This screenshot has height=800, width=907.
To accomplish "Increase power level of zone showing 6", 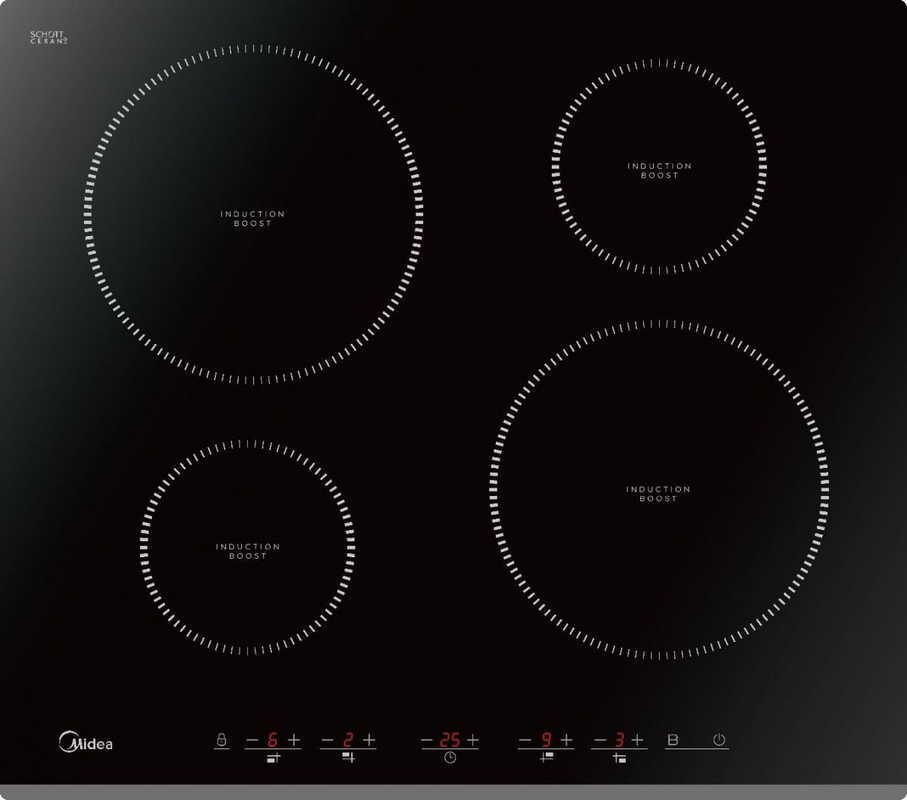I will click(x=294, y=740).
